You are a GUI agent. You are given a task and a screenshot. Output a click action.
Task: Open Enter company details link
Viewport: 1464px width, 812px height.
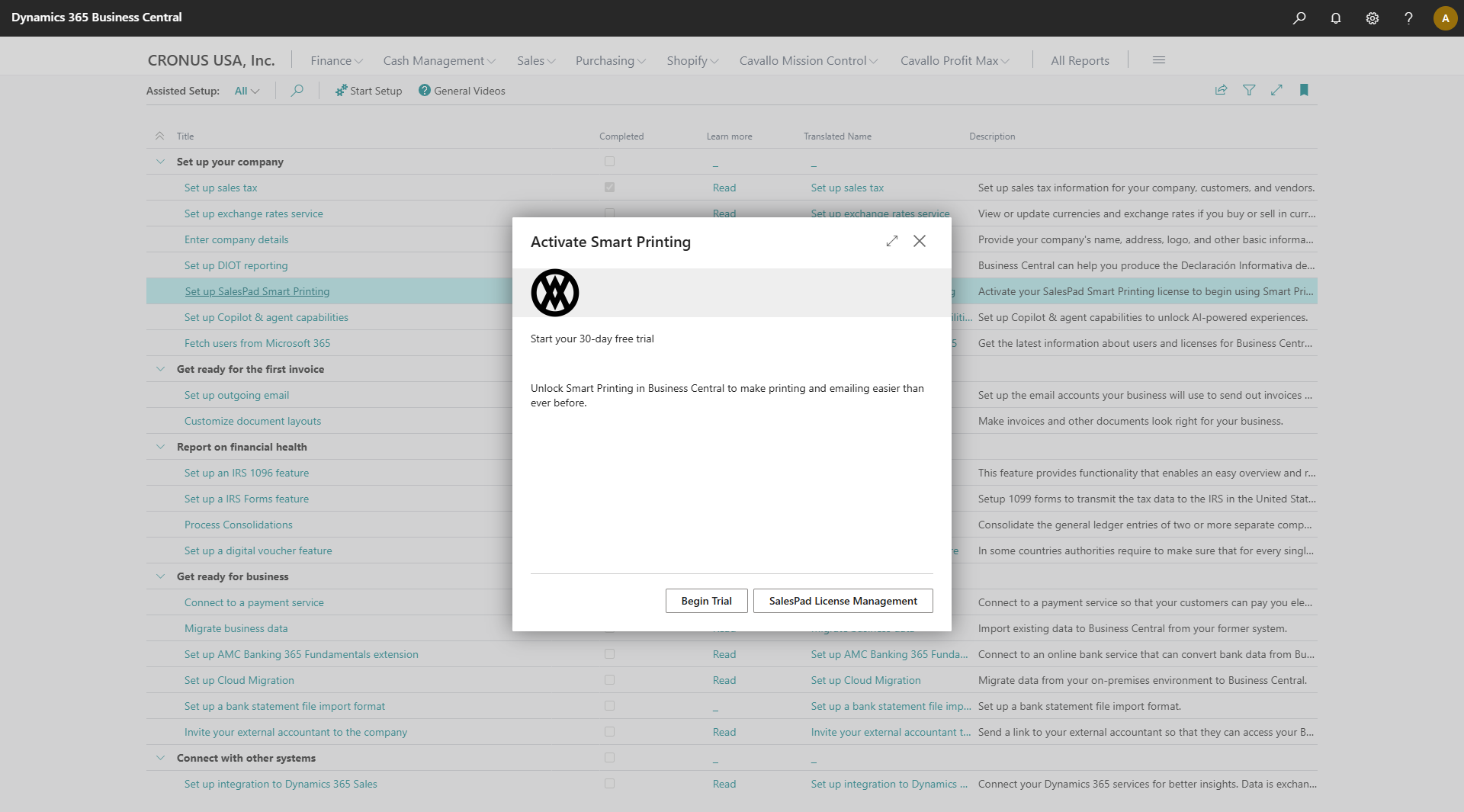point(236,239)
